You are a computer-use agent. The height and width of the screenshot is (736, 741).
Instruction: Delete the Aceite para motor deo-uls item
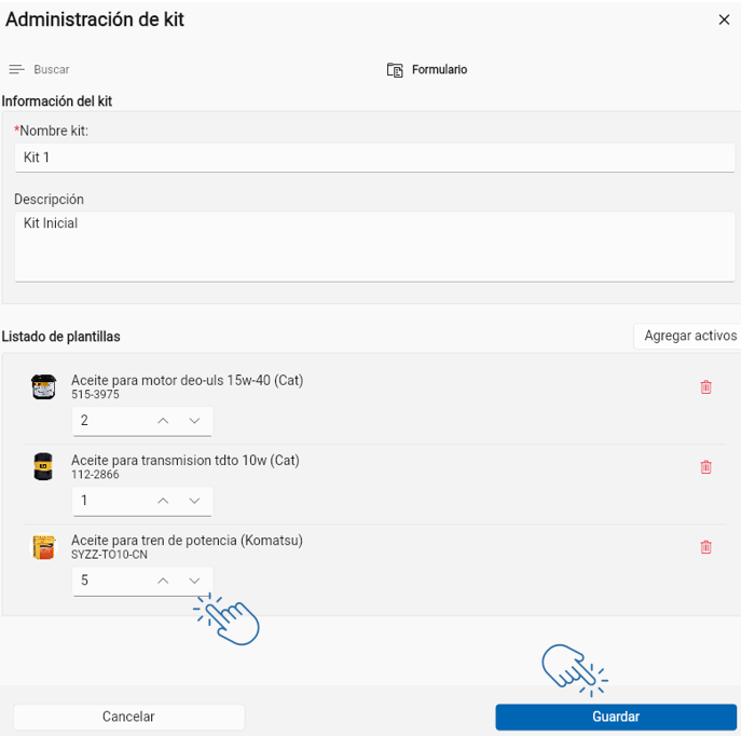point(706,387)
